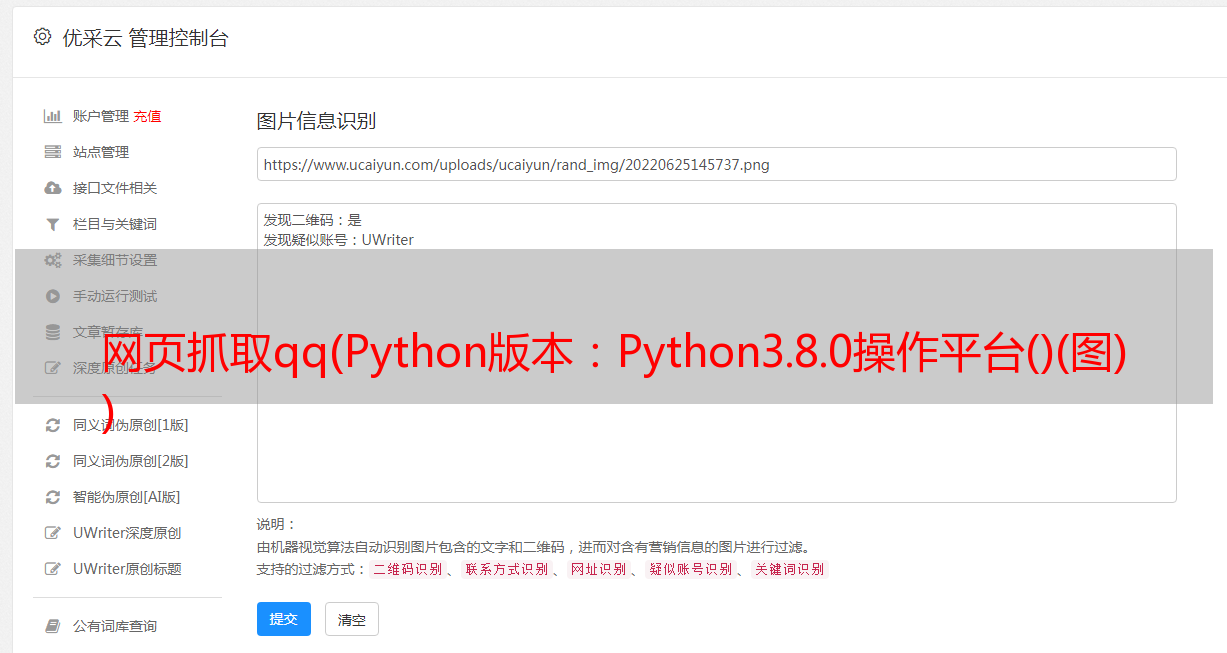Click the server icon for 站点管理
Screen dimensions: 1227x653
(x=53, y=152)
